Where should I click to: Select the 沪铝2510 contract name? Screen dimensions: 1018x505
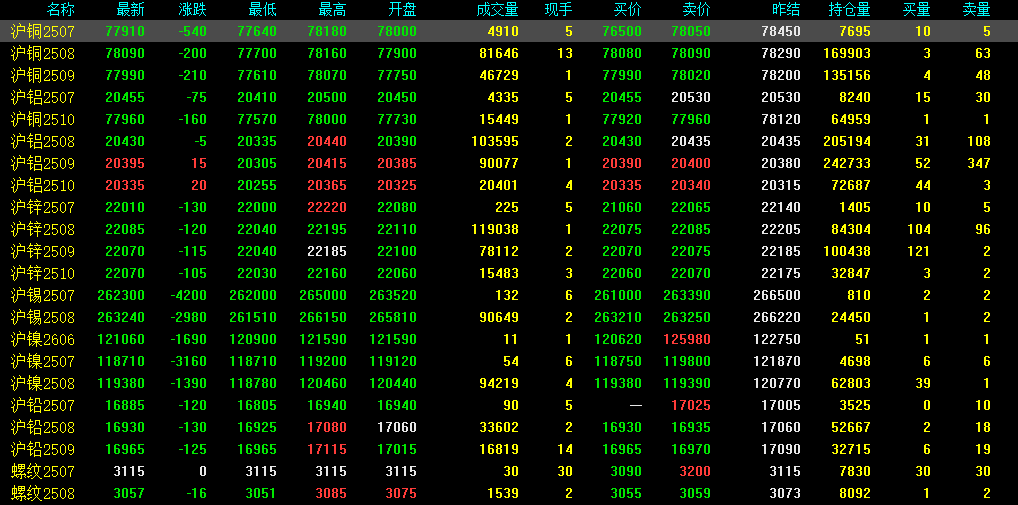(x=43, y=186)
